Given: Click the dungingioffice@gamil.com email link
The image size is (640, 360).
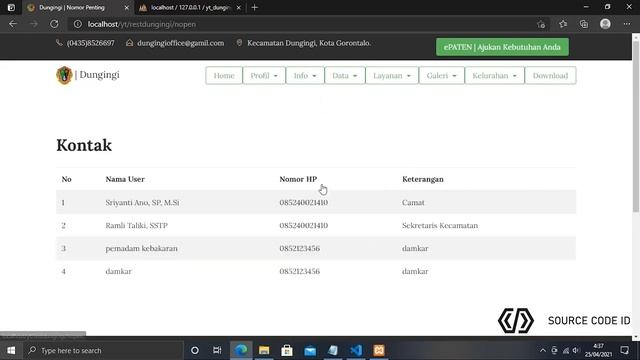Looking at the screenshot, I should [180, 43].
